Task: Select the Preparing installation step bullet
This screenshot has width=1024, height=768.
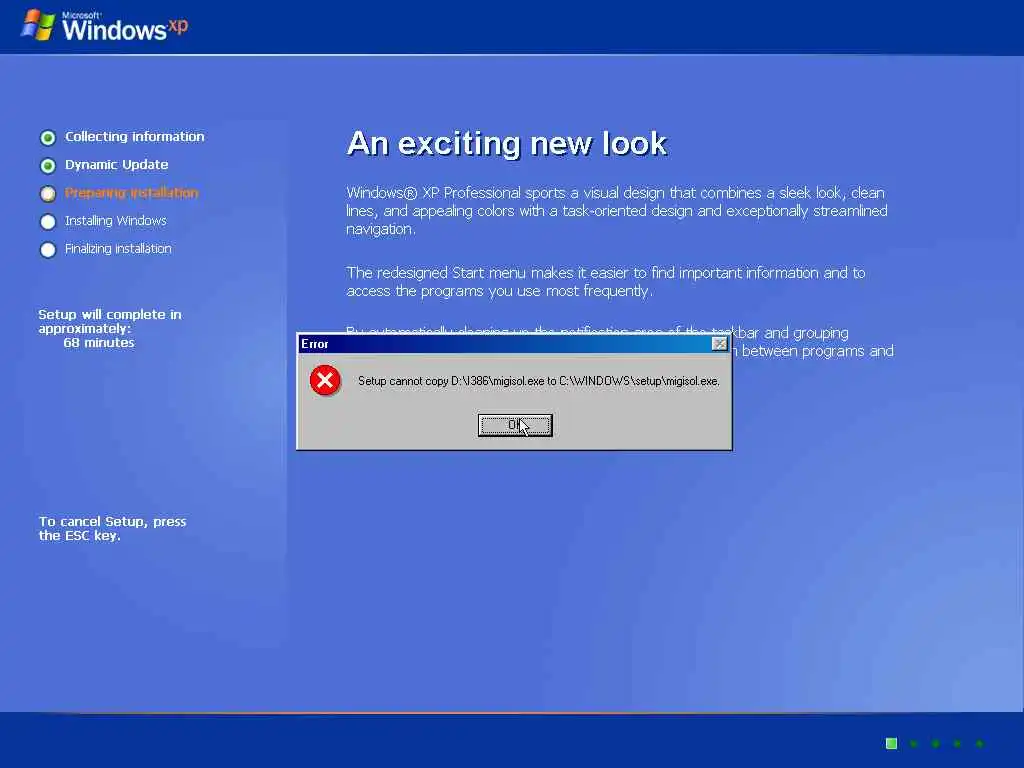Action: [x=48, y=193]
